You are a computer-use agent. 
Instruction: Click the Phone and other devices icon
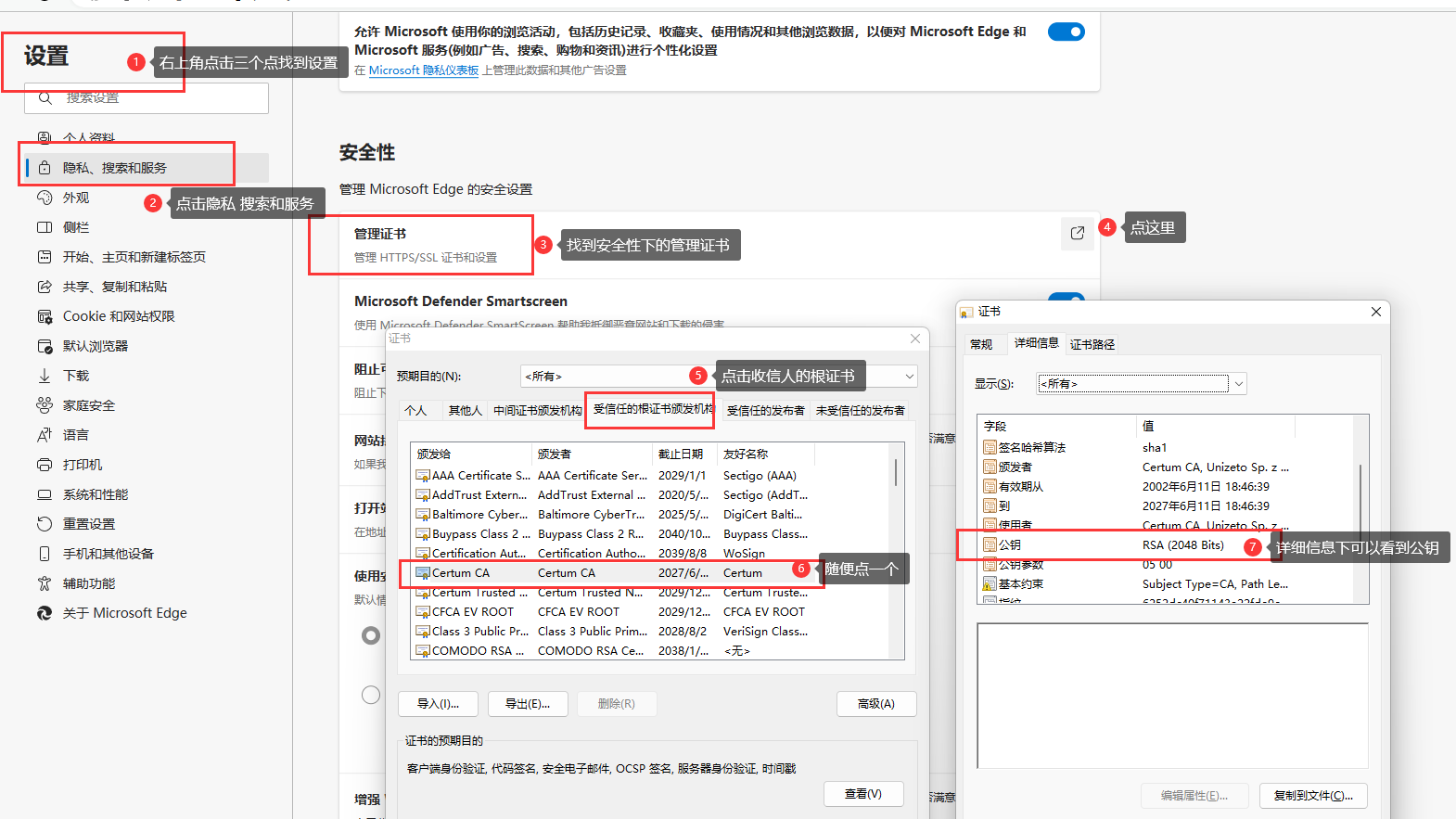45,554
